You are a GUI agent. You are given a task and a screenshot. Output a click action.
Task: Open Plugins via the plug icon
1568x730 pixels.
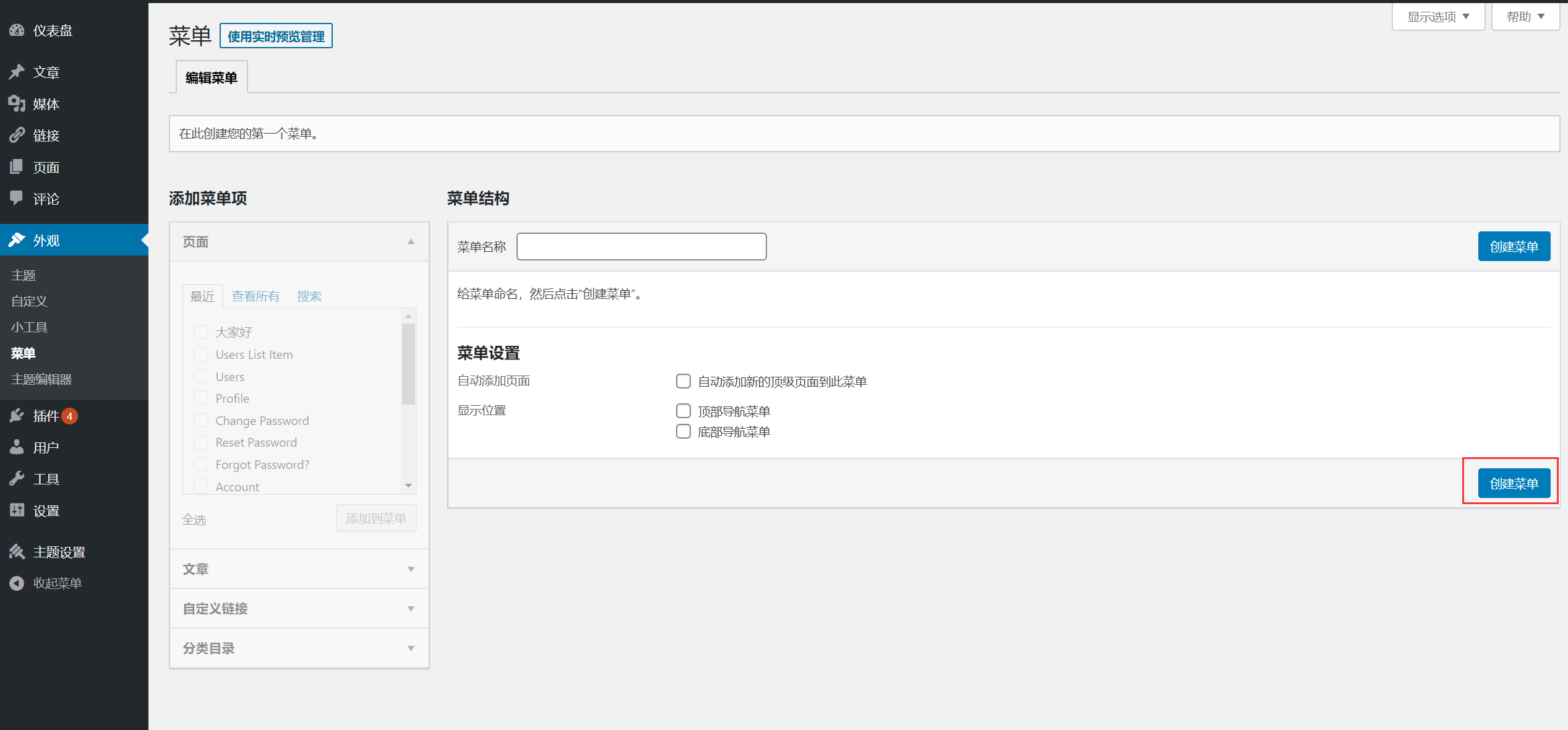pyautogui.click(x=17, y=416)
